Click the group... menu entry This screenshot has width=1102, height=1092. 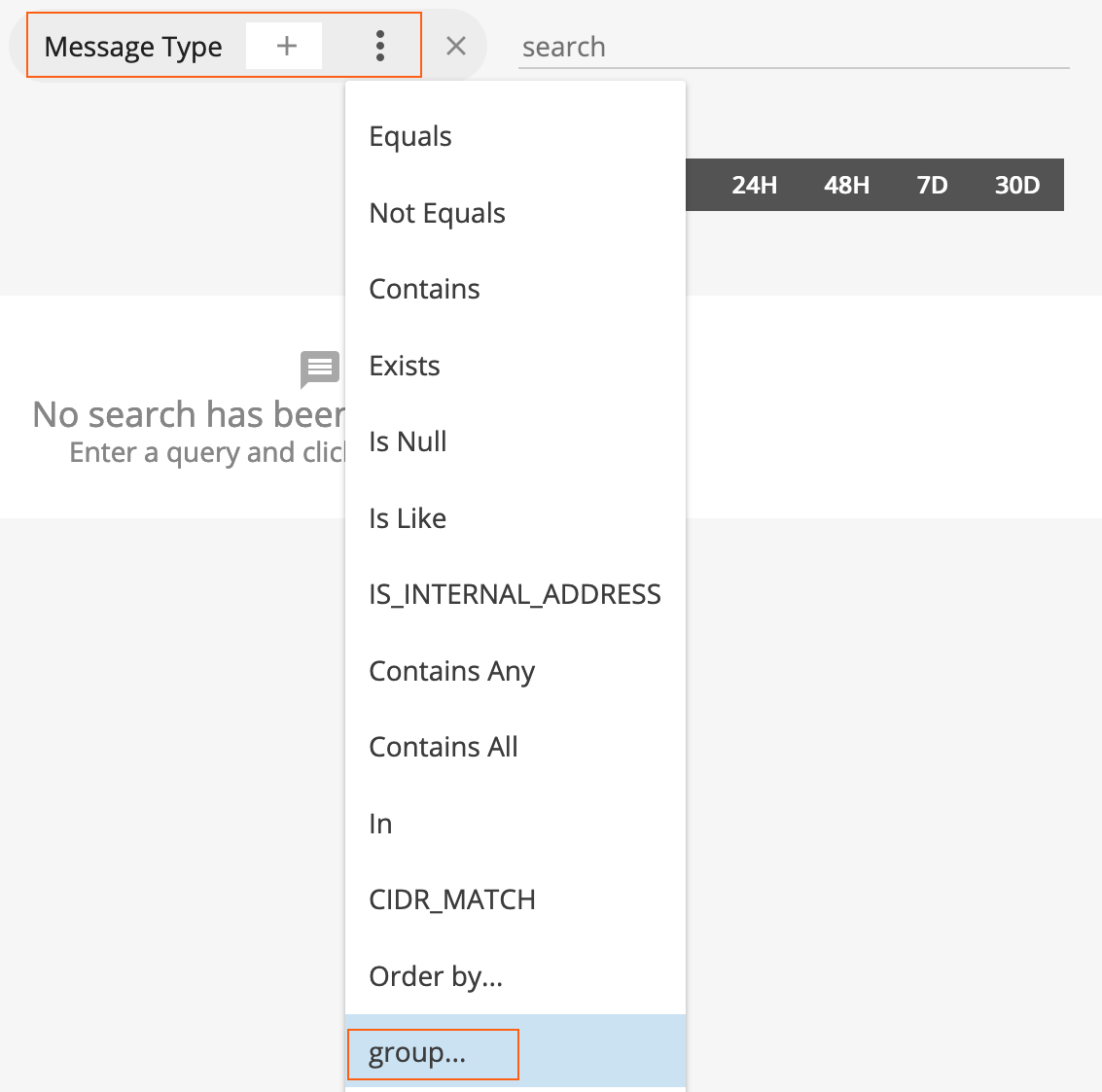418,1053
